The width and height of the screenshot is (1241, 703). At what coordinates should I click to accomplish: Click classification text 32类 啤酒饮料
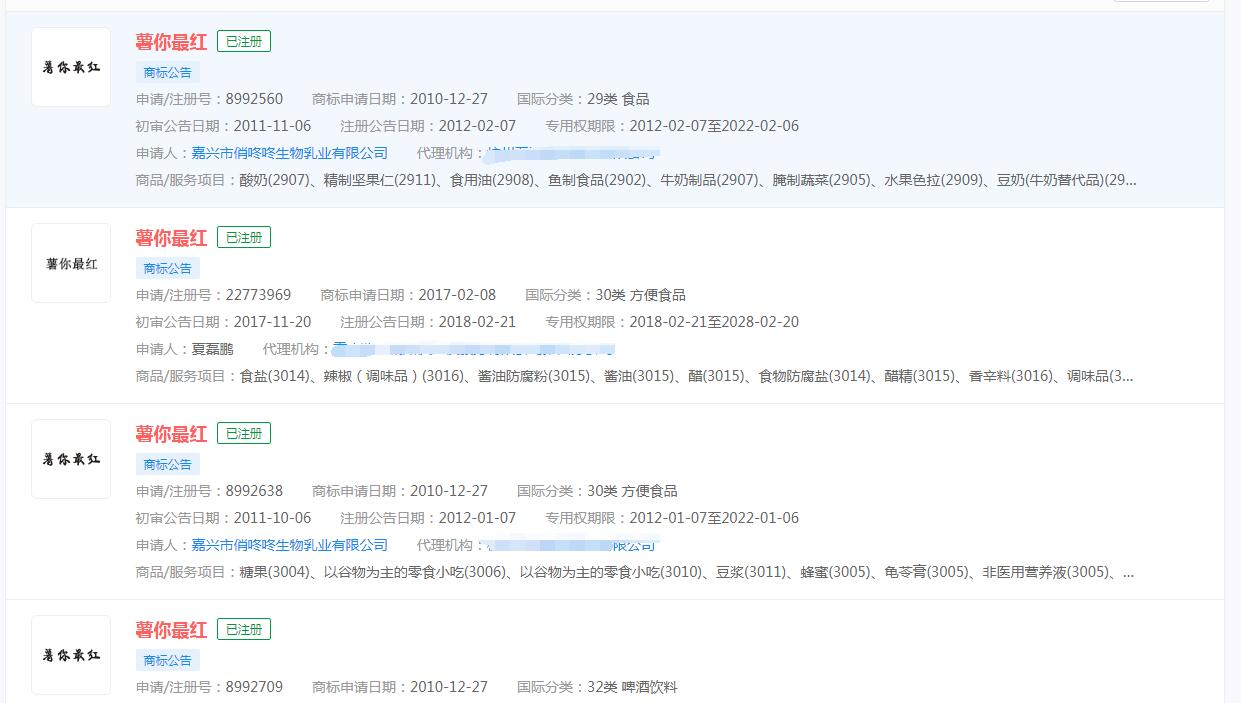point(632,687)
